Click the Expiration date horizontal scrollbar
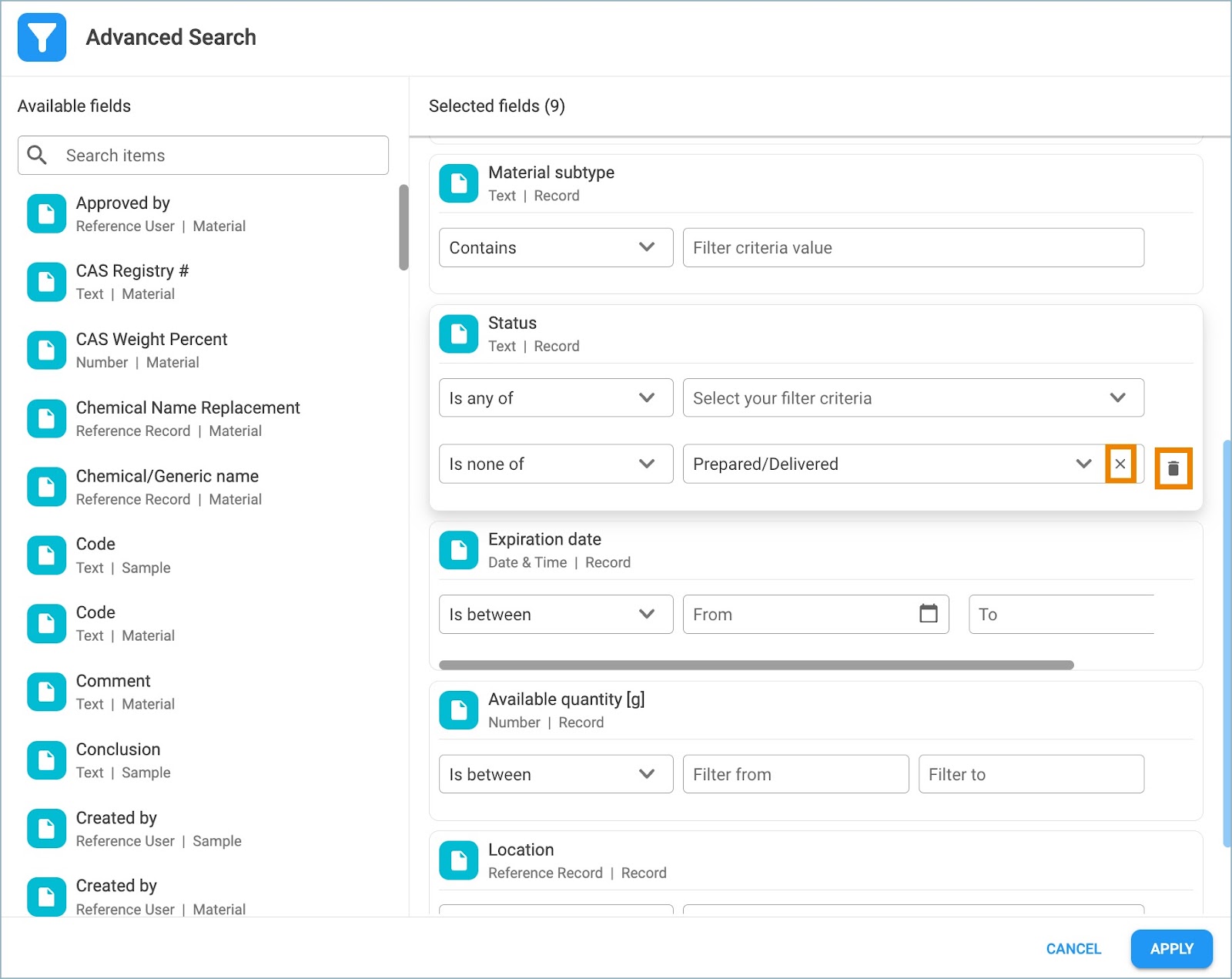This screenshot has height=979, width=1232. (x=756, y=665)
